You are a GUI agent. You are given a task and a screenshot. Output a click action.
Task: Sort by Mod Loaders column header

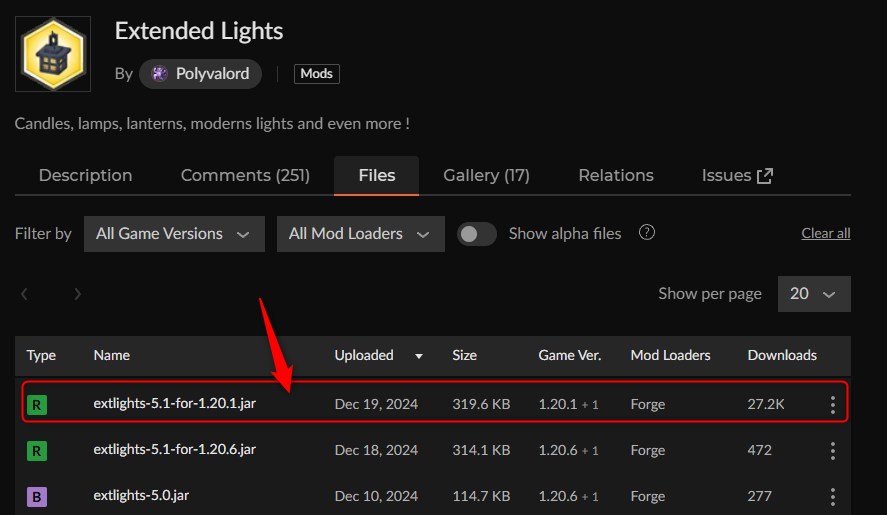point(670,355)
